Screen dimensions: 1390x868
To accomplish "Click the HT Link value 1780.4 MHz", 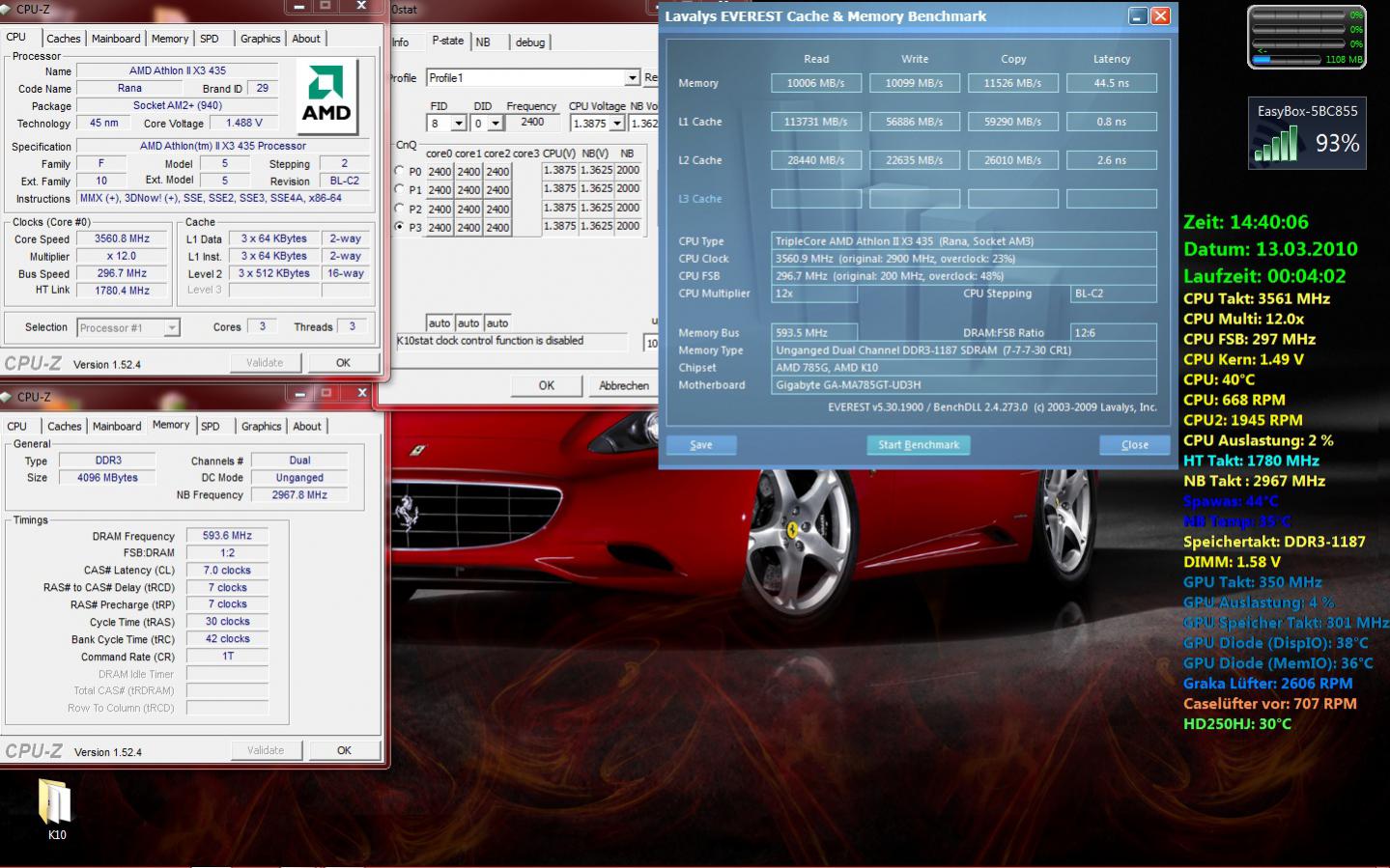I will (x=123, y=290).
